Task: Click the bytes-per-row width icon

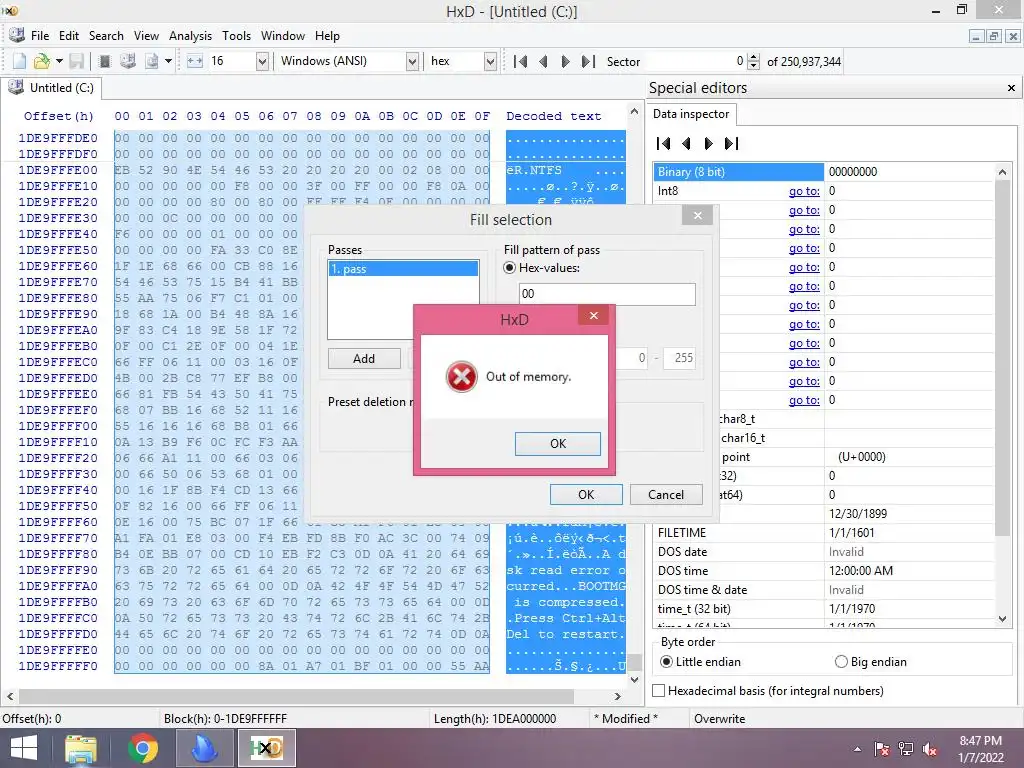Action: click(x=195, y=61)
